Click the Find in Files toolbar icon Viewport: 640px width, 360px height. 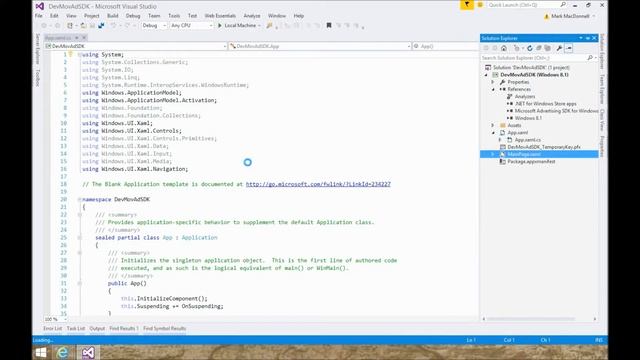coord(269,25)
